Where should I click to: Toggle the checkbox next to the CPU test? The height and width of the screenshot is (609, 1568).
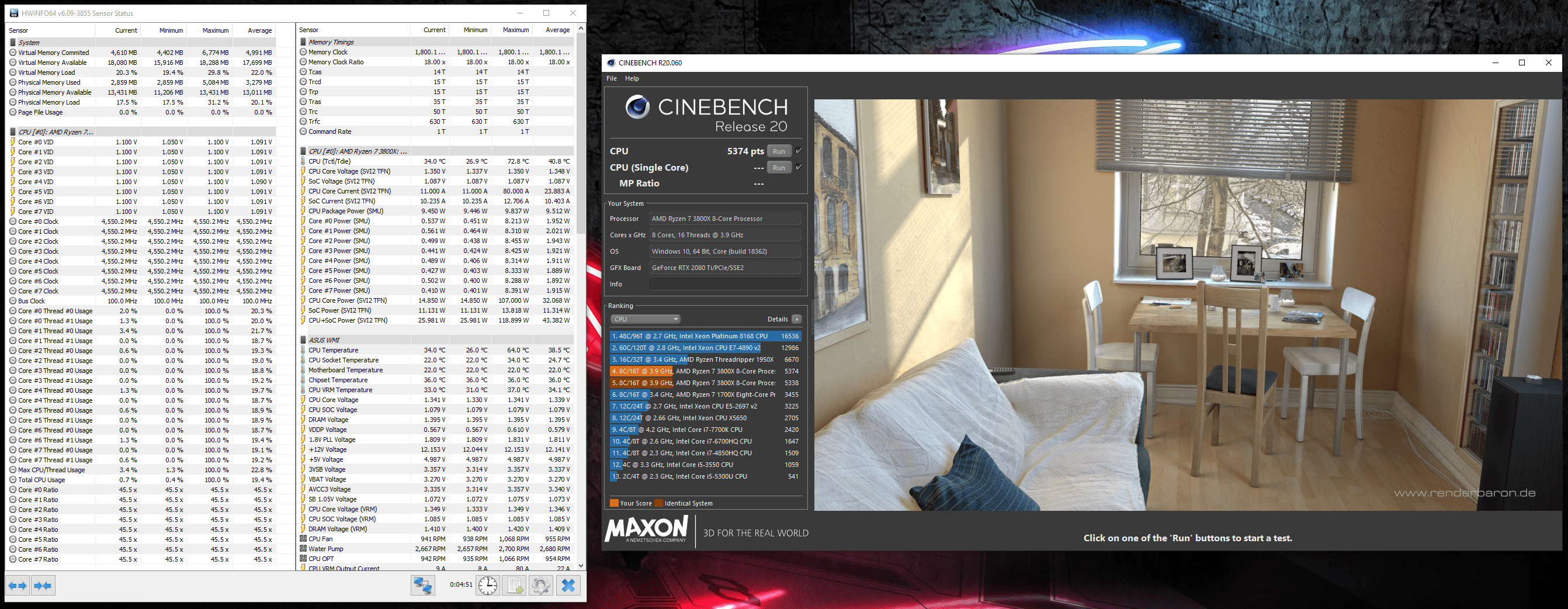pos(799,150)
